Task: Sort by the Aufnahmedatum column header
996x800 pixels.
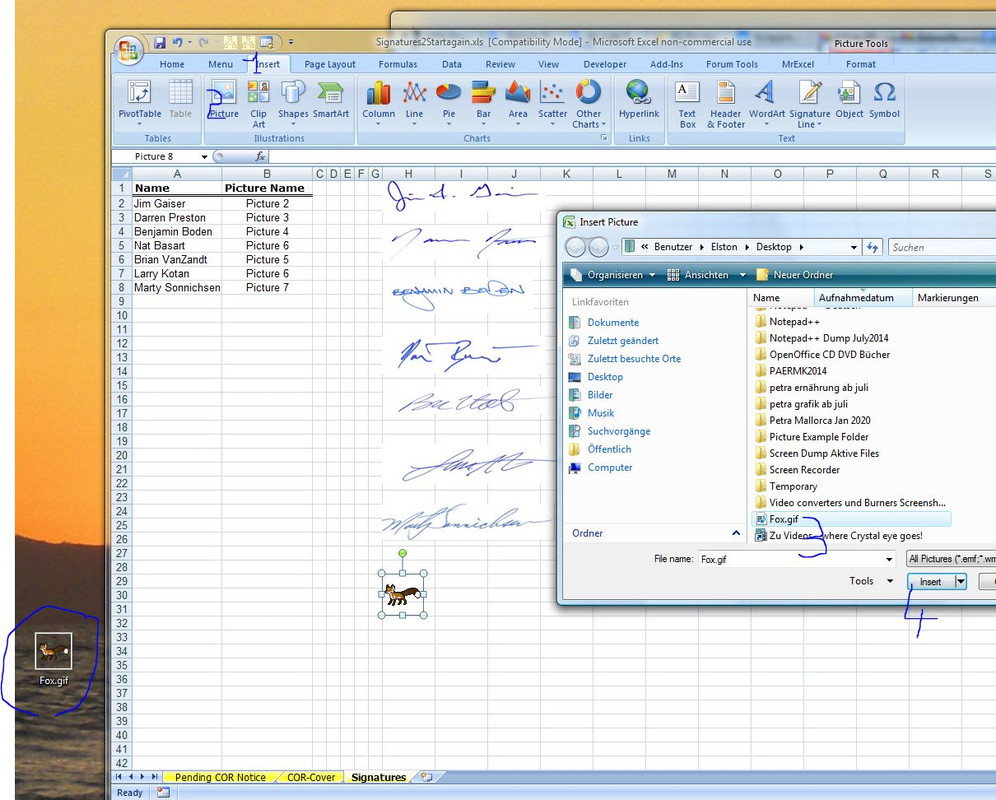Action: tap(862, 297)
